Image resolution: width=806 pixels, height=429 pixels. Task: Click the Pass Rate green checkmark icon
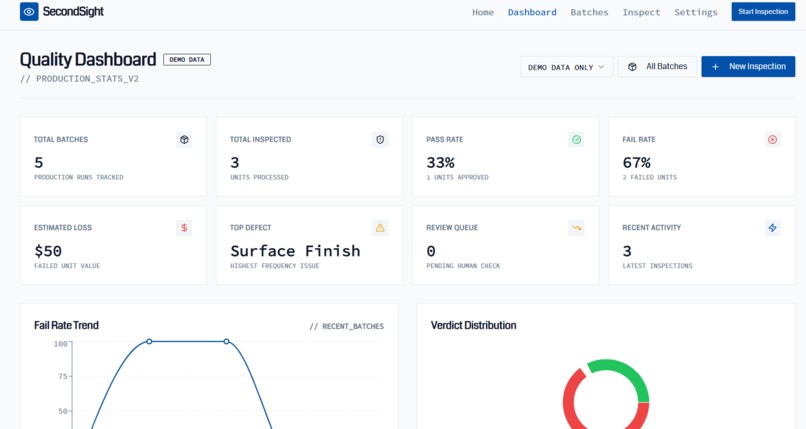tap(576, 139)
